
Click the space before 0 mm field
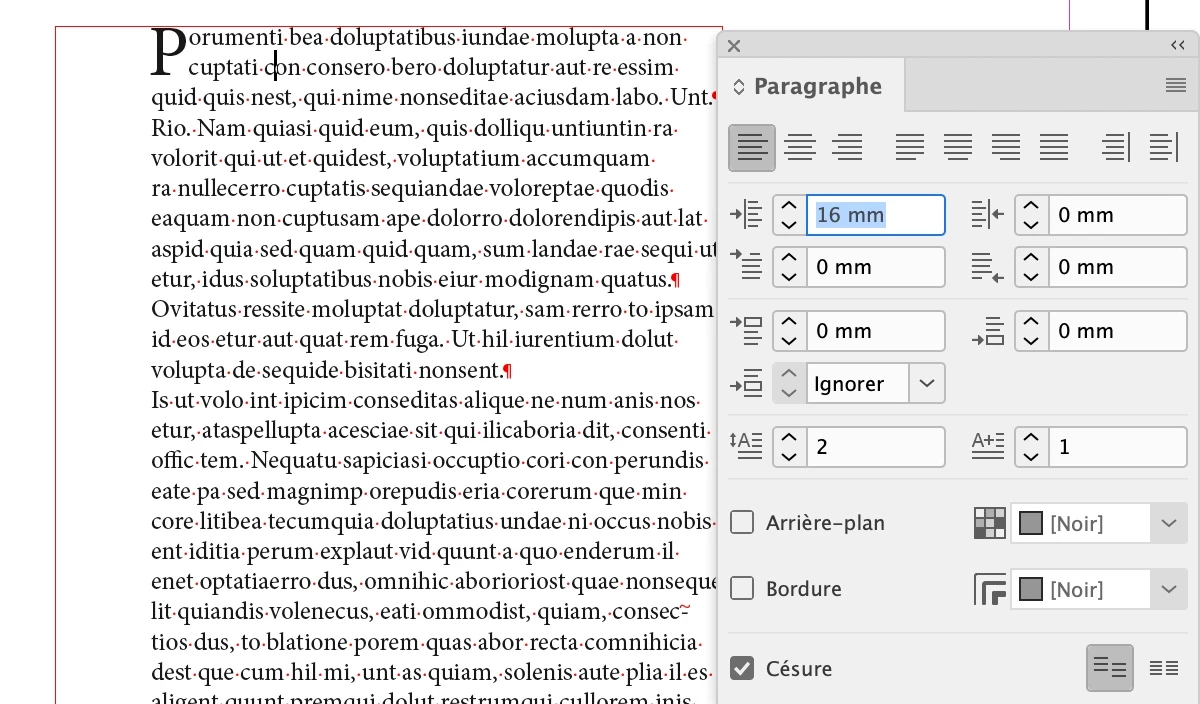875,331
